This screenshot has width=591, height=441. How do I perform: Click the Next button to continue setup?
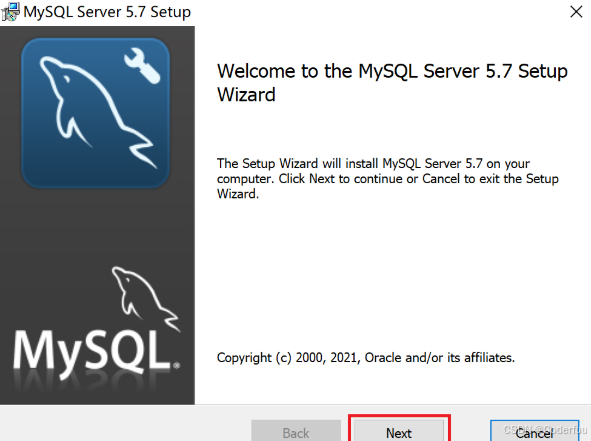[x=399, y=431]
